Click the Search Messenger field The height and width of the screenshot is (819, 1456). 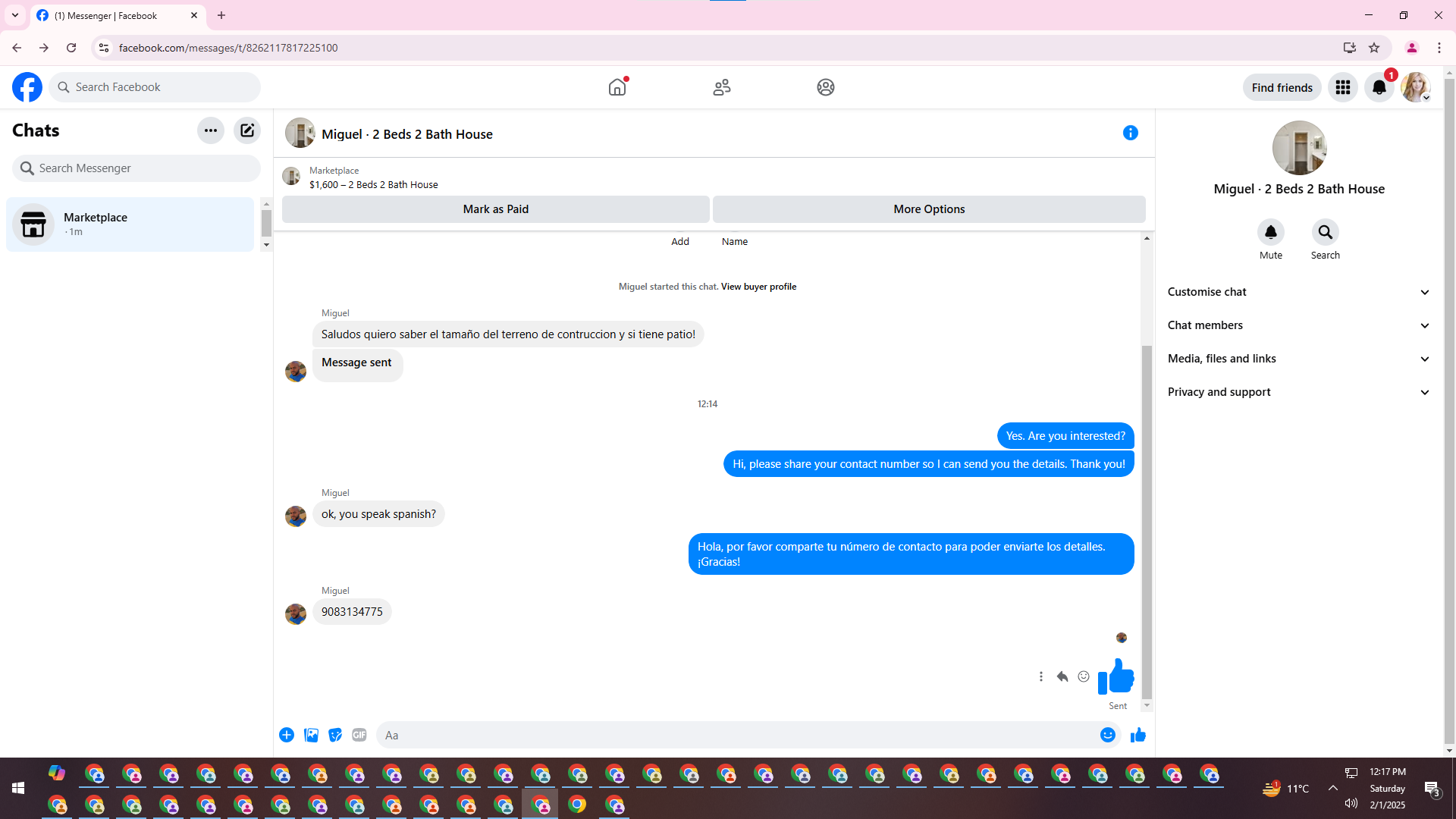click(136, 168)
